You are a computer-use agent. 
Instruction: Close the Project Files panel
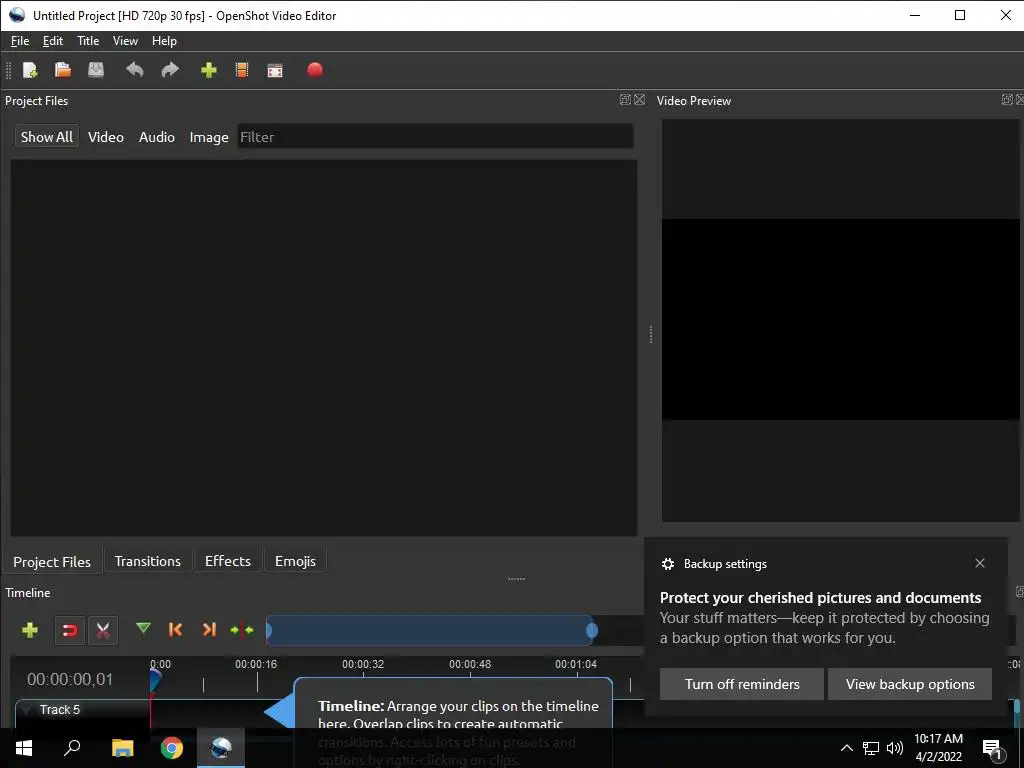[639, 99]
